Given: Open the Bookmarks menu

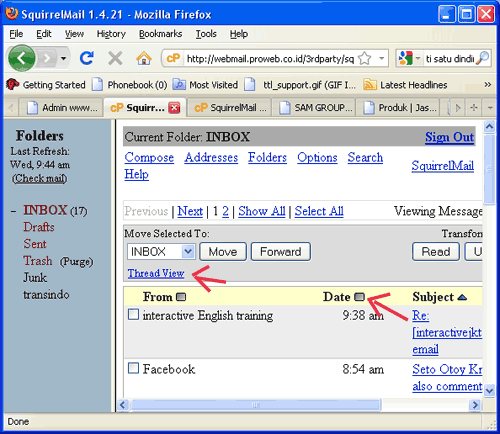Looking at the screenshot, I should point(160,34).
